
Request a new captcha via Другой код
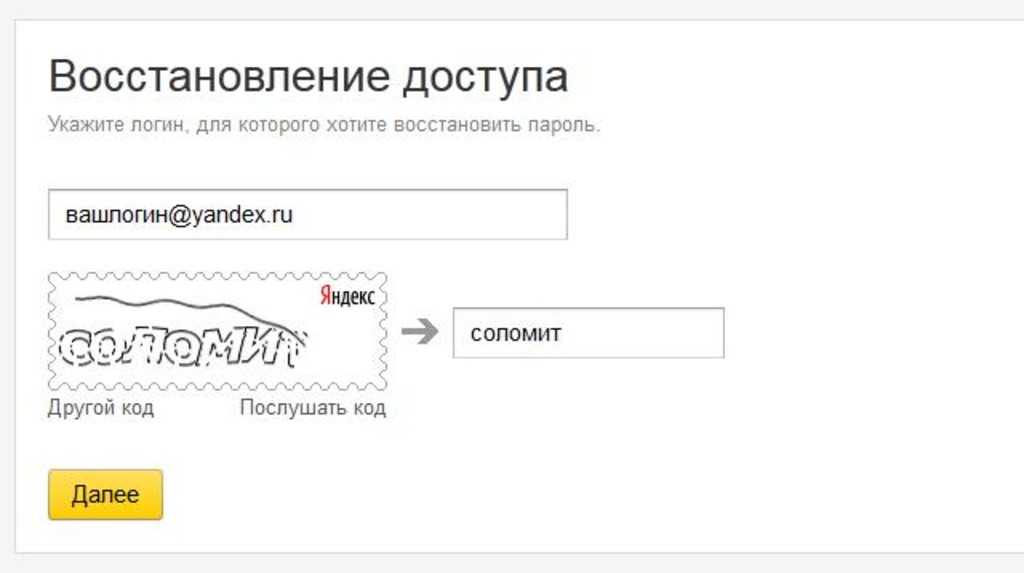click(101, 408)
